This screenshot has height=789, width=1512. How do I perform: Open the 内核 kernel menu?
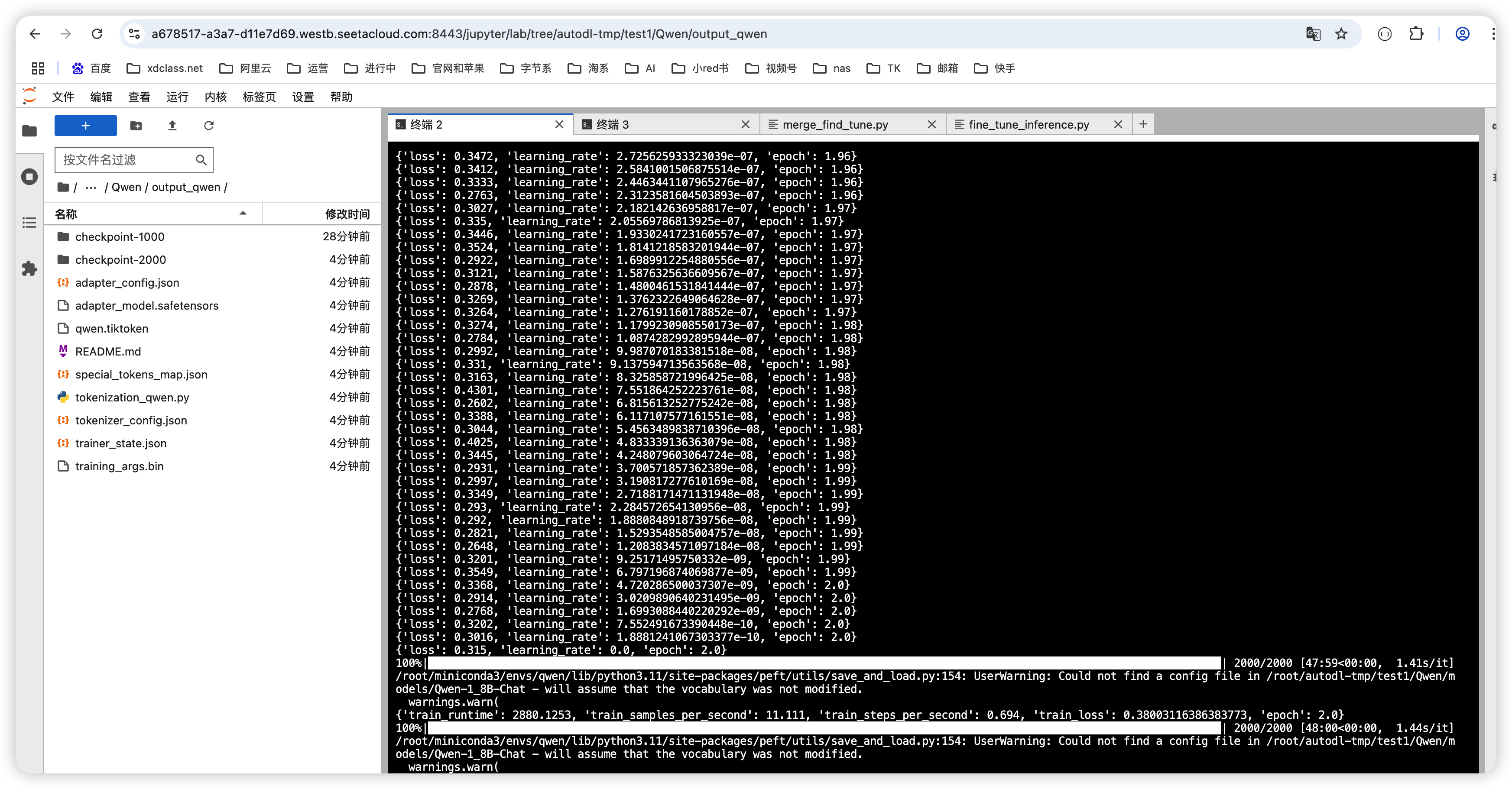click(x=215, y=97)
